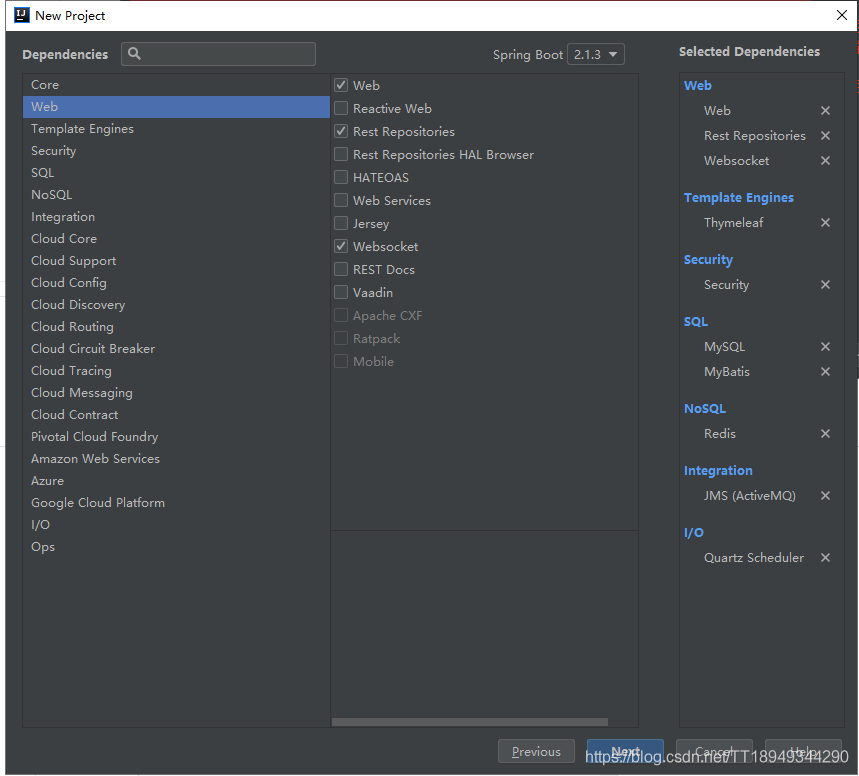859x776 pixels.
Task: Check the REST Docs checkbox
Action: point(341,269)
